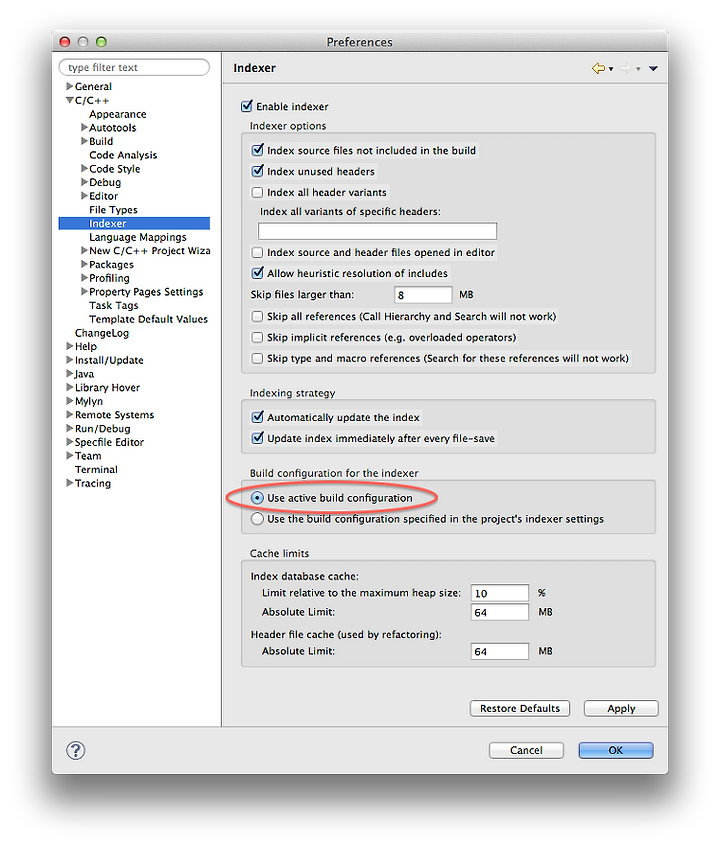
Task: Toggle Index unused headers
Action: pyautogui.click(x=257, y=171)
